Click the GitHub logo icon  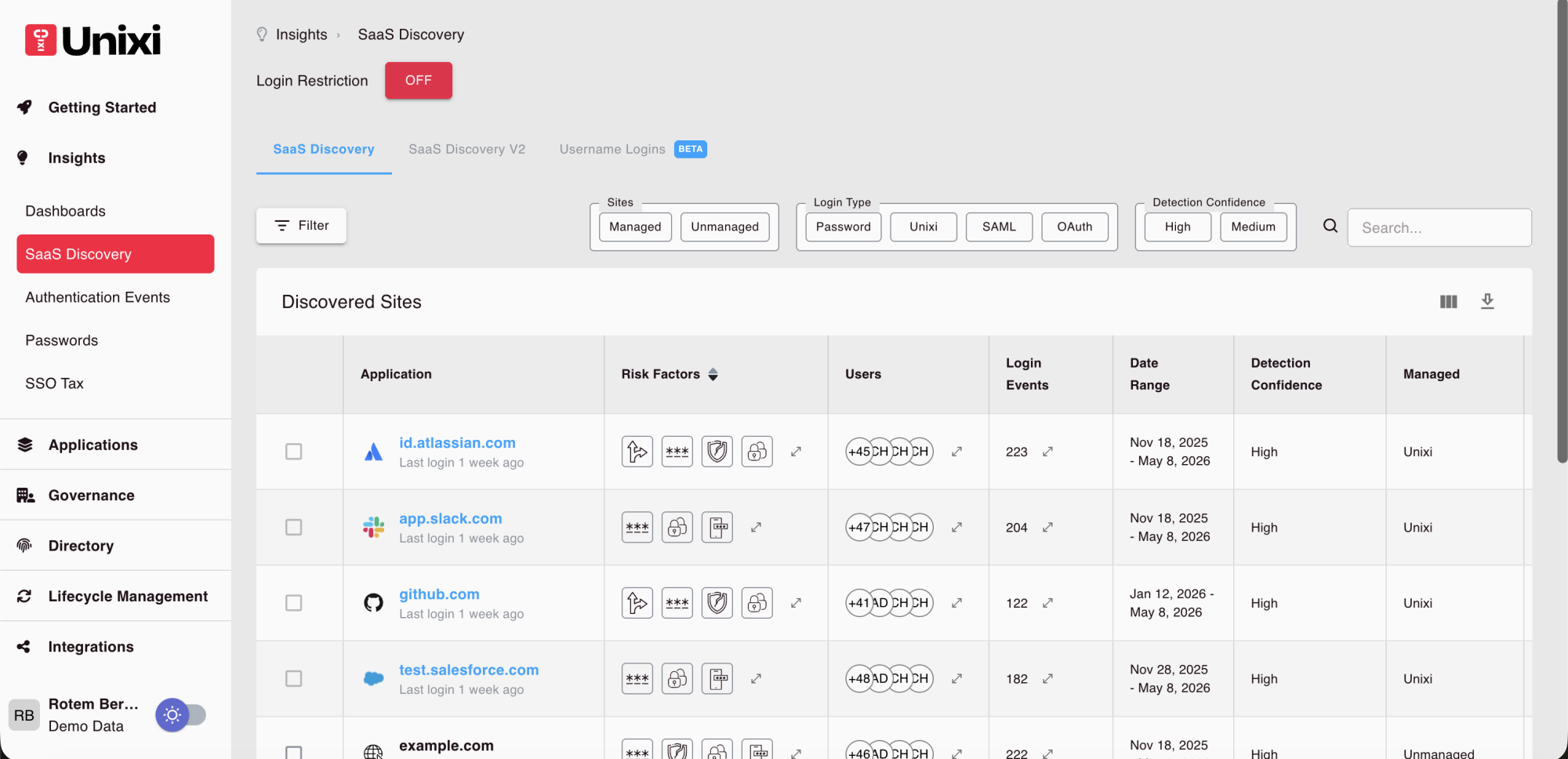(x=374, y=603)
